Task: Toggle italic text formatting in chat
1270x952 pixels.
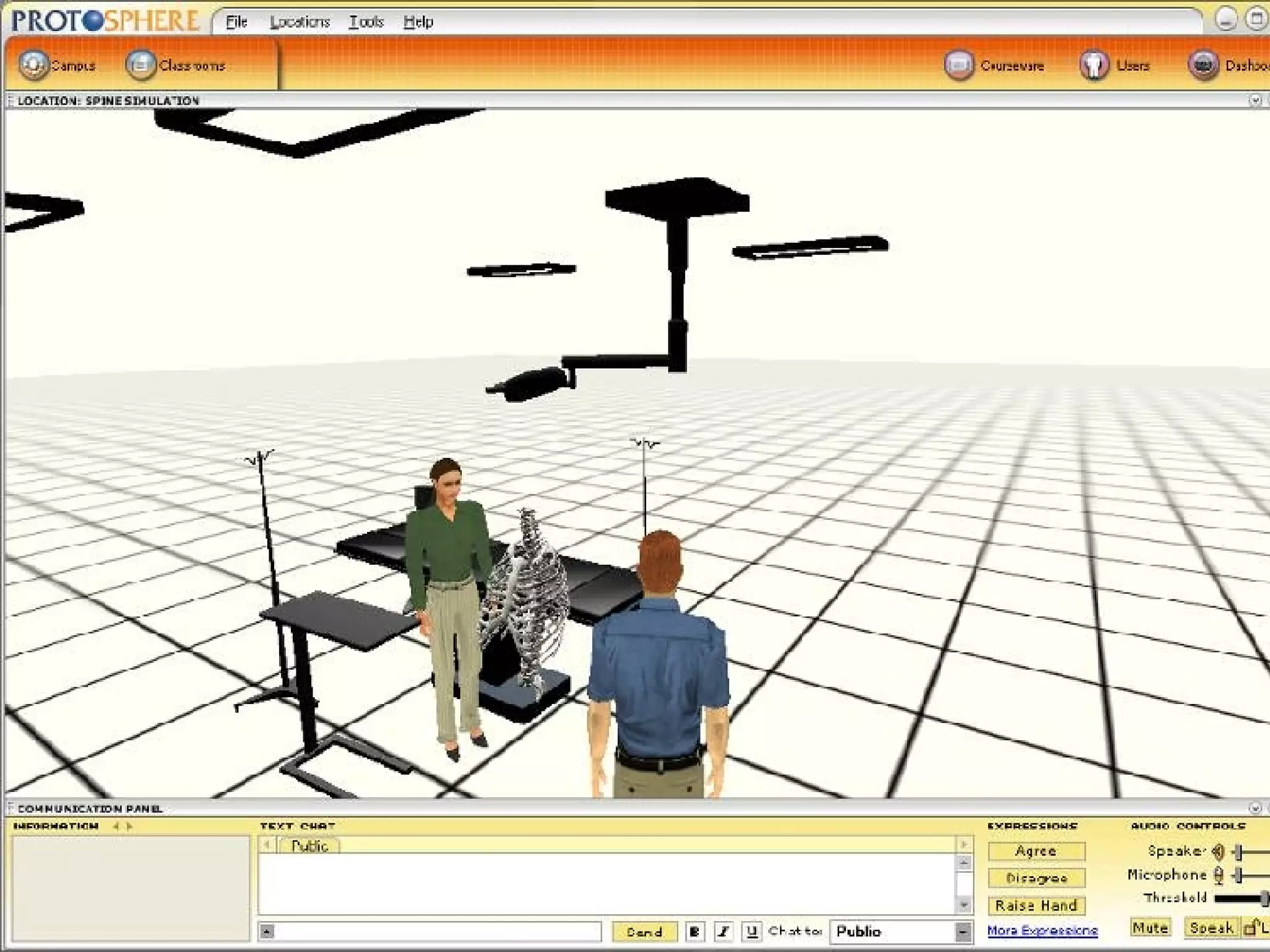Action: tap(723, 931)
